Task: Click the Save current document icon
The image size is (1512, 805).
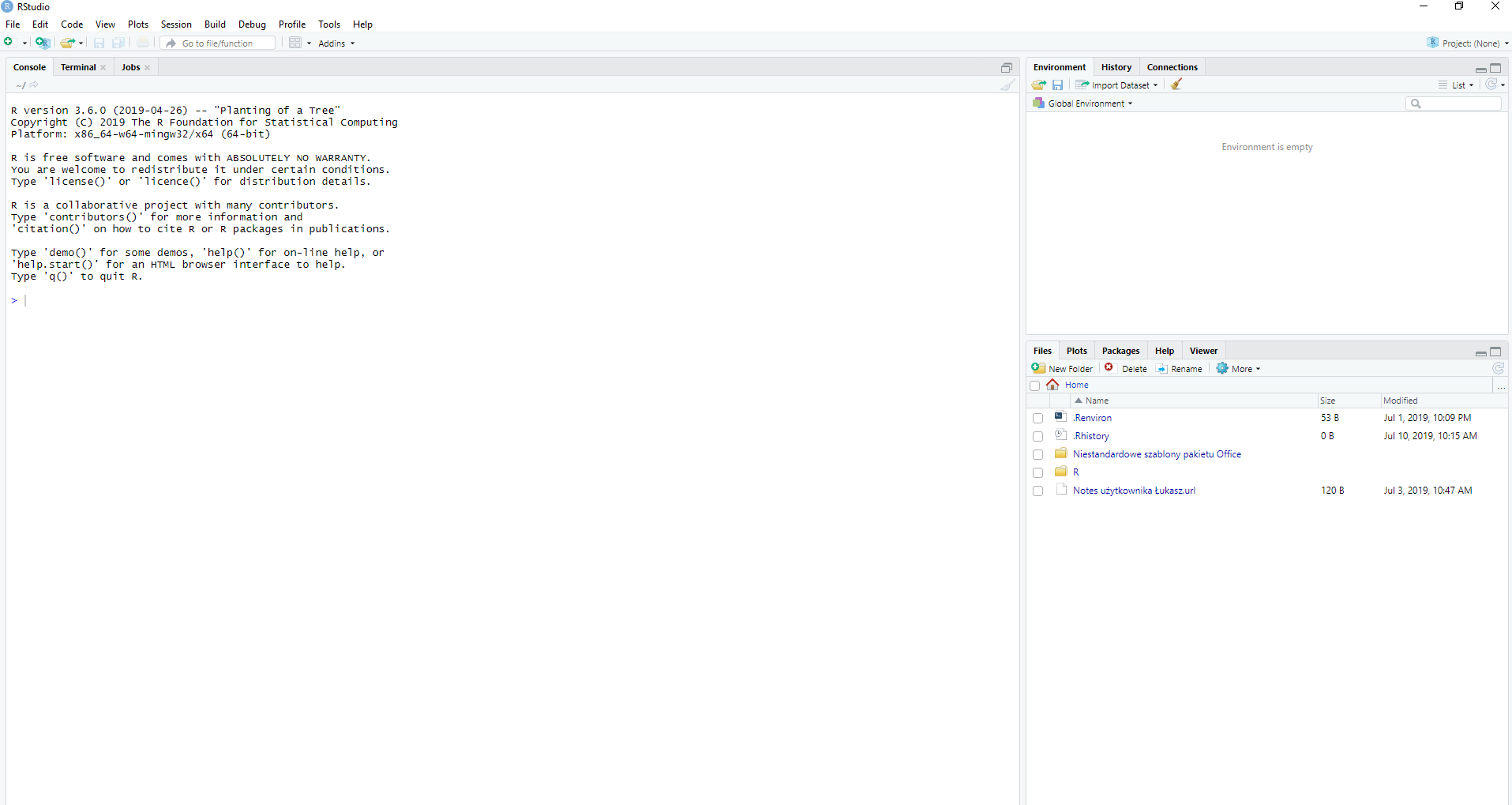Action: 99,43
